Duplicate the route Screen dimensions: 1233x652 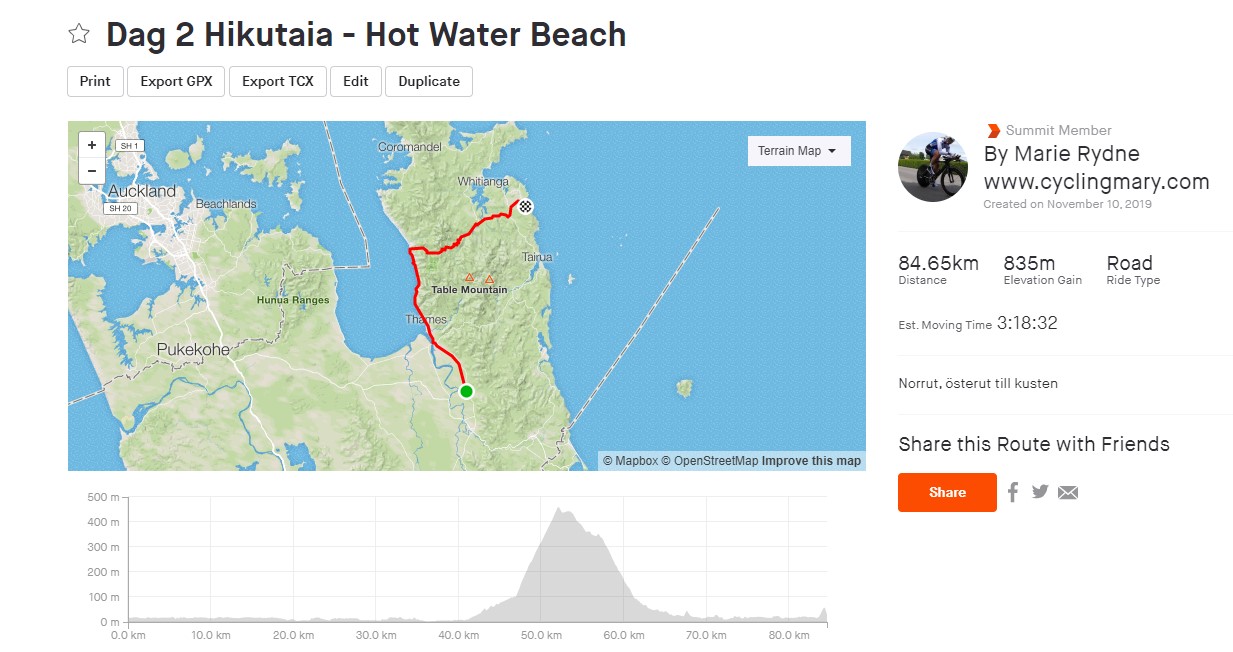(428, 81)
